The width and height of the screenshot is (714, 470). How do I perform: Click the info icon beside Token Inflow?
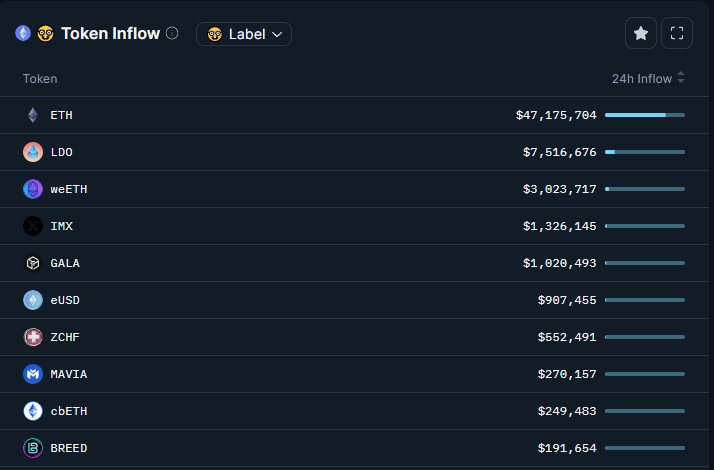pyautogui.click(x=172, y=33)
